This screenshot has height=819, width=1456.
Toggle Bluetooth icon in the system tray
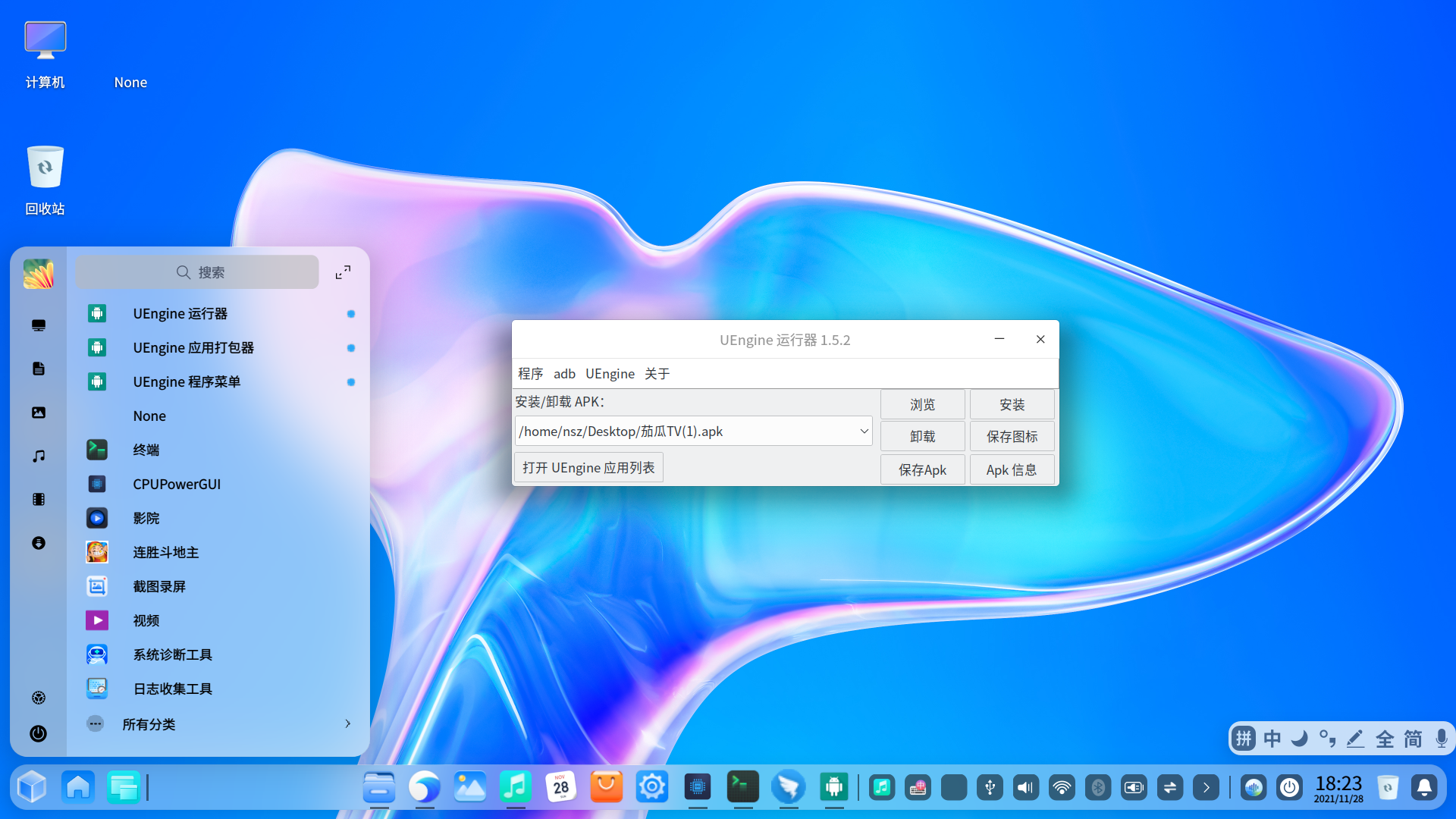point(1097,787)
